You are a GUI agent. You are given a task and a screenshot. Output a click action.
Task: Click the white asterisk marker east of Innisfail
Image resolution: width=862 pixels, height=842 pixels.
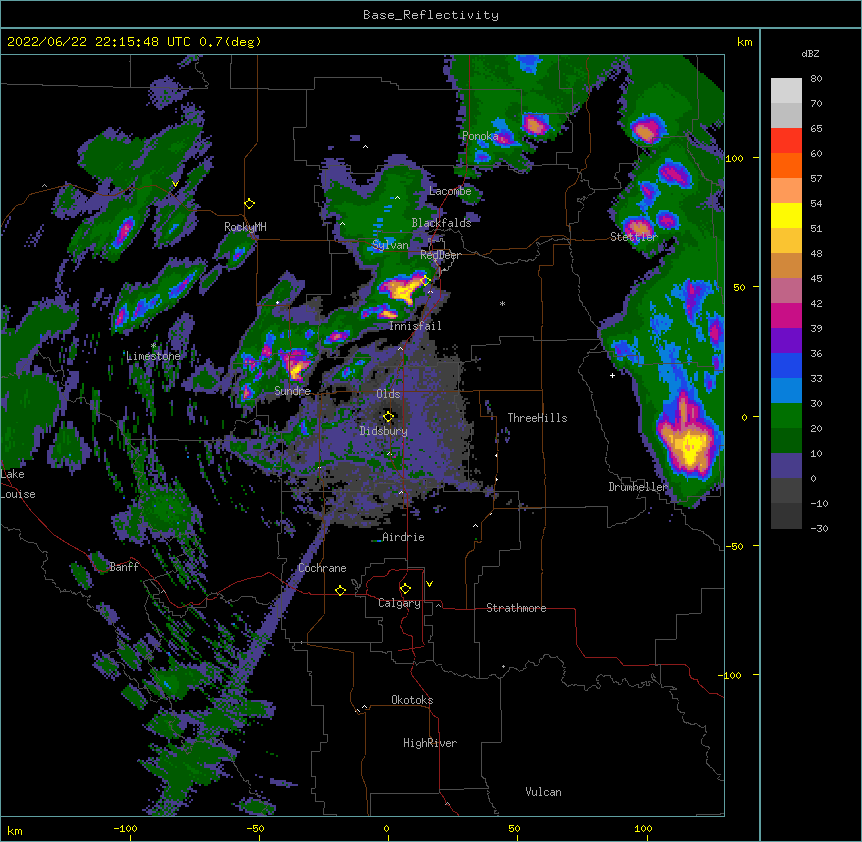pos(502,303)
